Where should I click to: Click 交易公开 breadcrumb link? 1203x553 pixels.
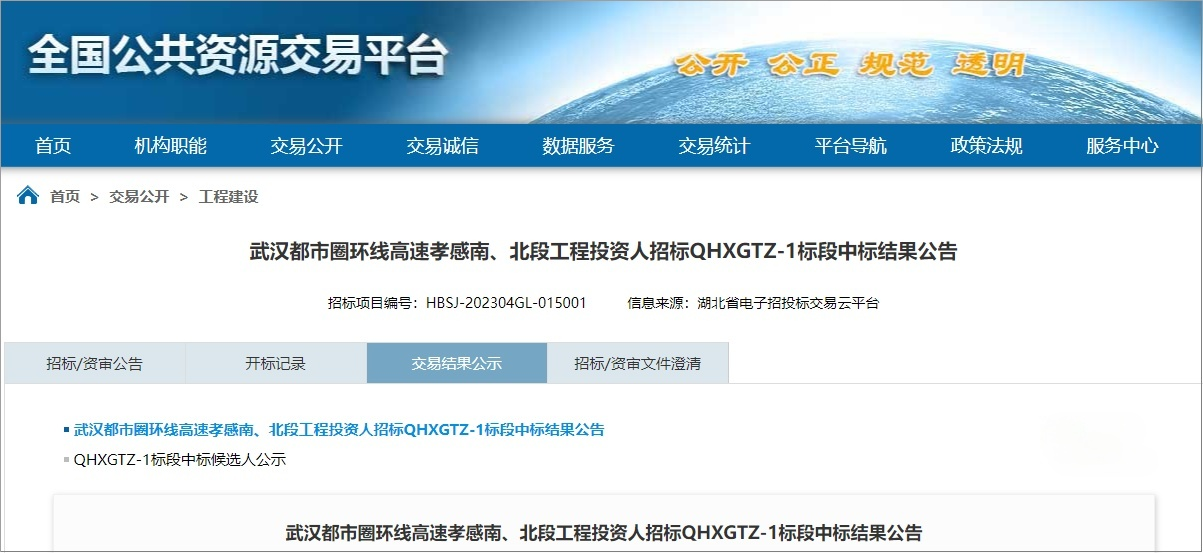coord(139,197)
